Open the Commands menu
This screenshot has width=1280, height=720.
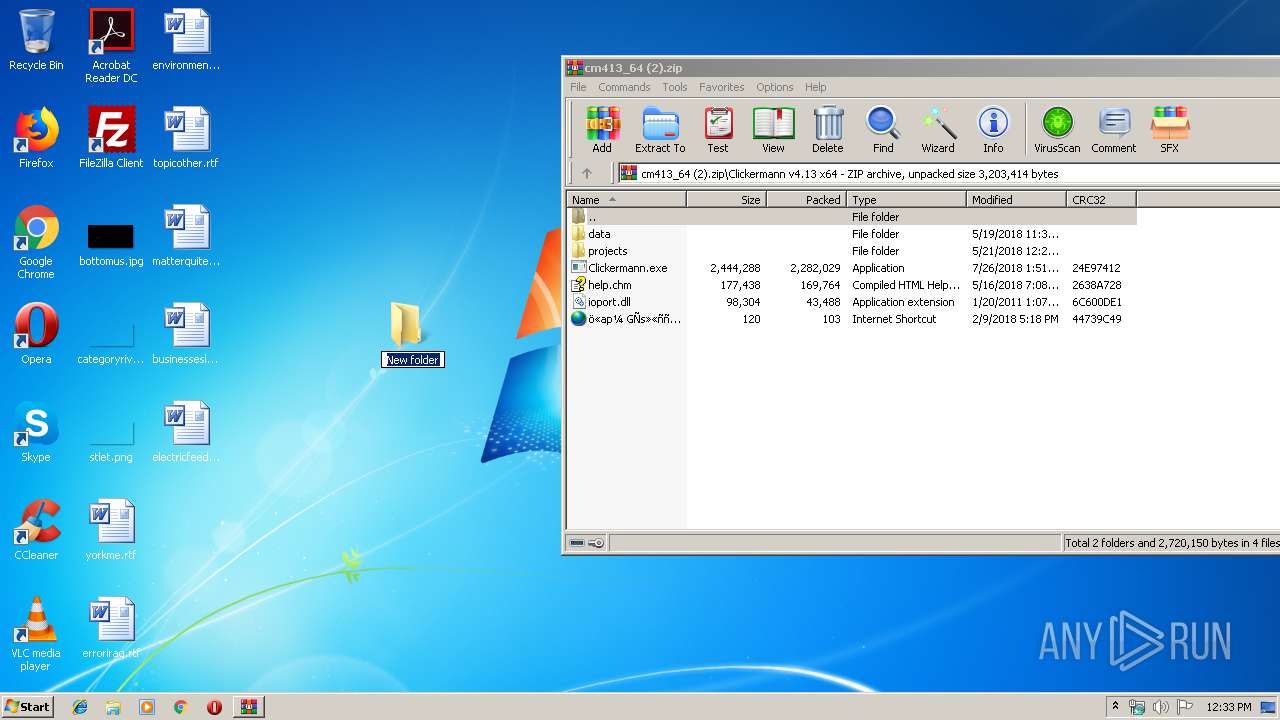click(x=624, y=87)
